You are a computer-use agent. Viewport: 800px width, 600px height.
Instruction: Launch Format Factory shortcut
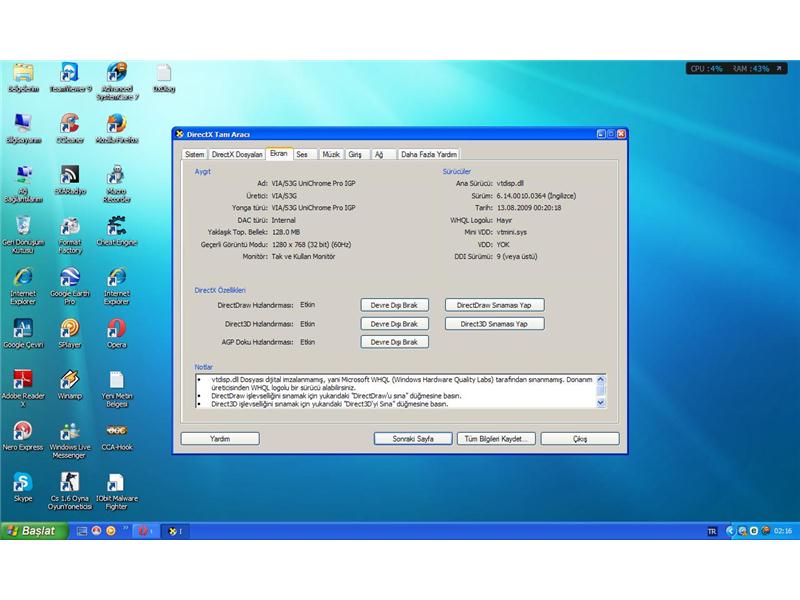point(70,235)
